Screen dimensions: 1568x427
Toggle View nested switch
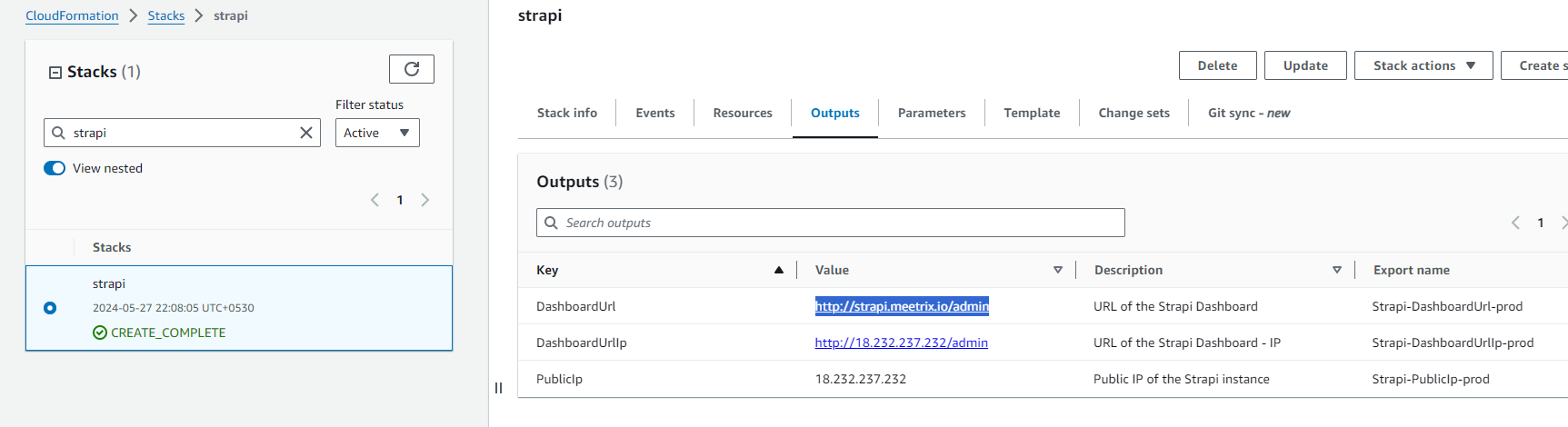pyautogui.click(x=55, y=168)
